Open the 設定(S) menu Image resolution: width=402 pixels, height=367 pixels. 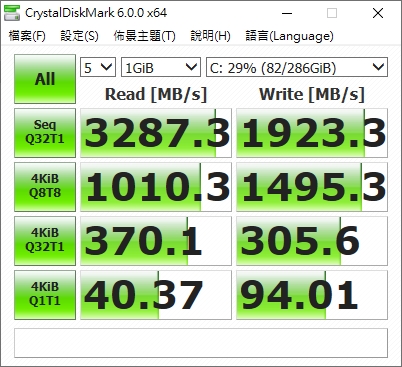pyautogui.click(x=79, y=36)
